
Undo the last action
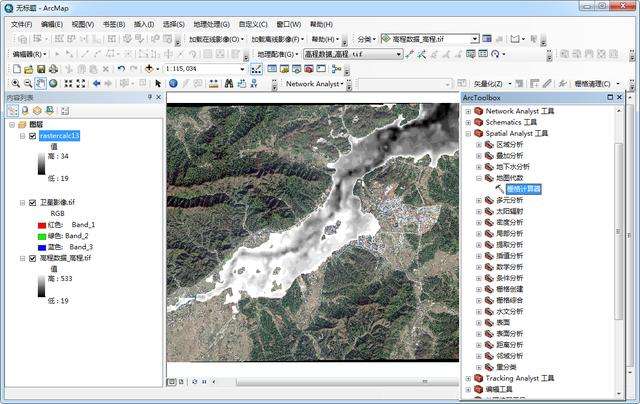pyautogui.click(x=121, y=69)
